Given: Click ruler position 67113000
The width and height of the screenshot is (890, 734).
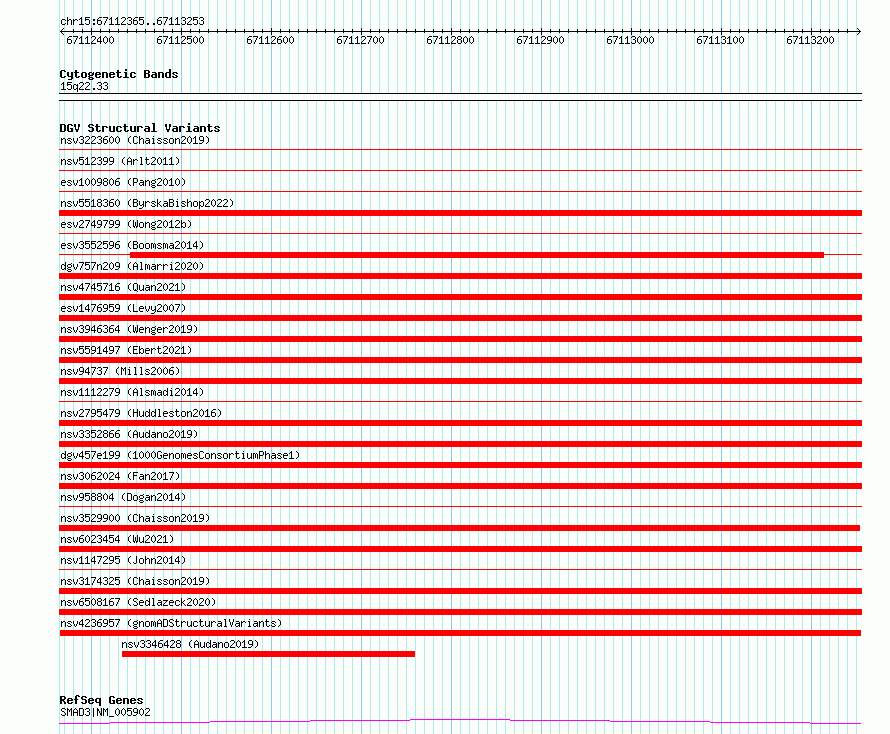Looking at the screenshot, I should [x=631, y=40].
